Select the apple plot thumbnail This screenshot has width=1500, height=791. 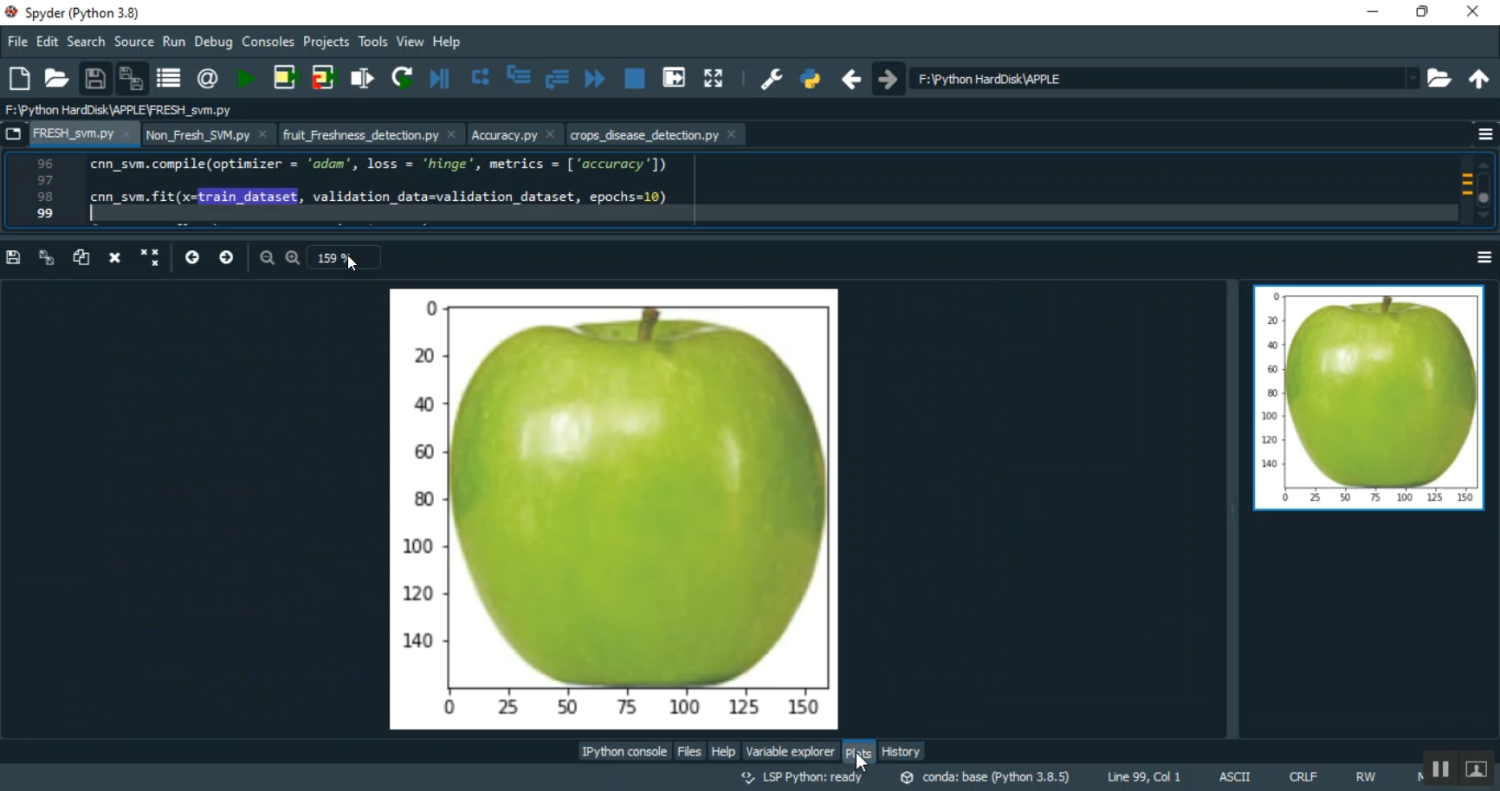[1369, 398]
